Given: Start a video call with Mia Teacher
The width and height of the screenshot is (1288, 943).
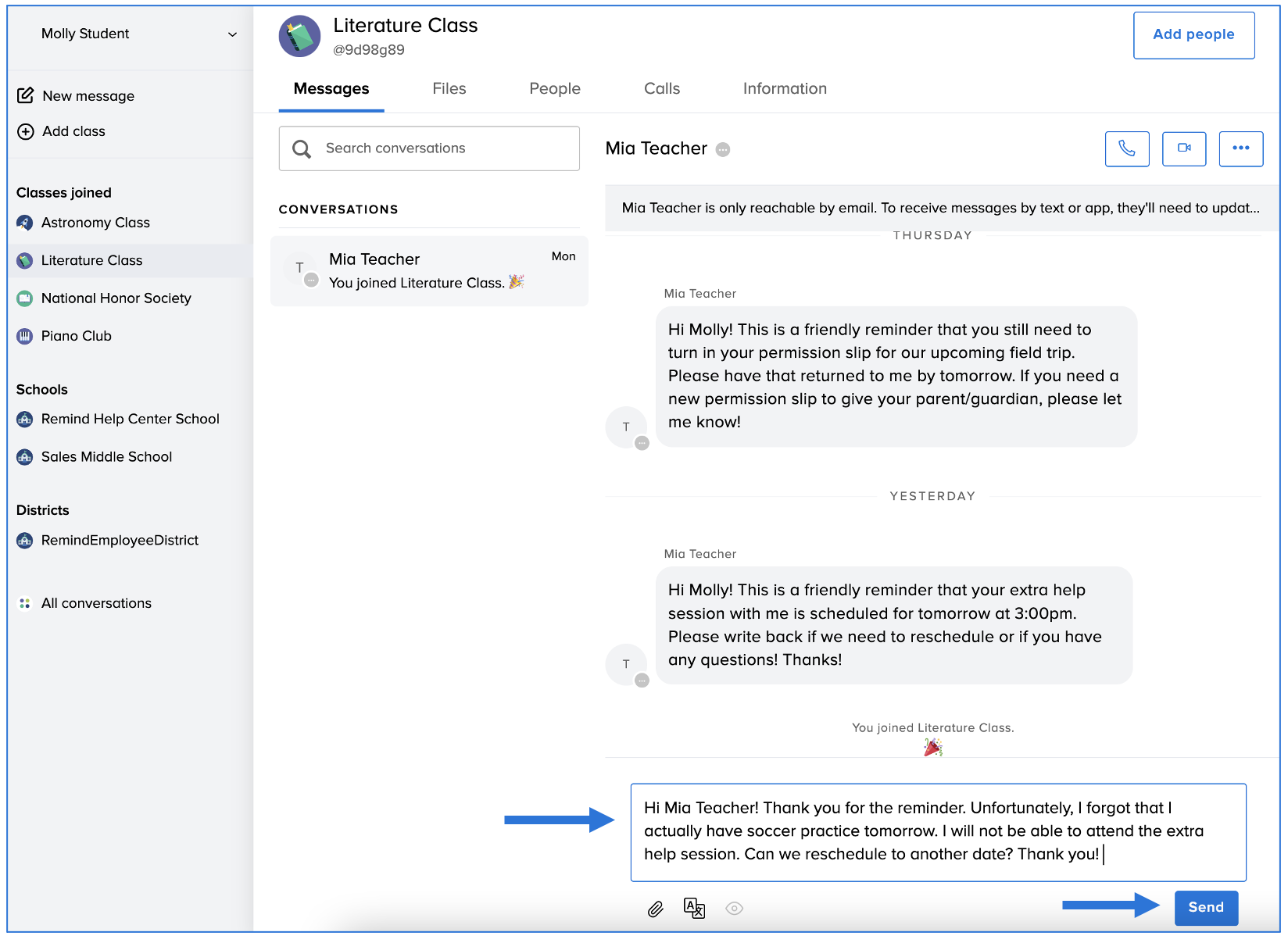Looking at the screenshot, I should pyautogui.click(x=1183, y=148).
